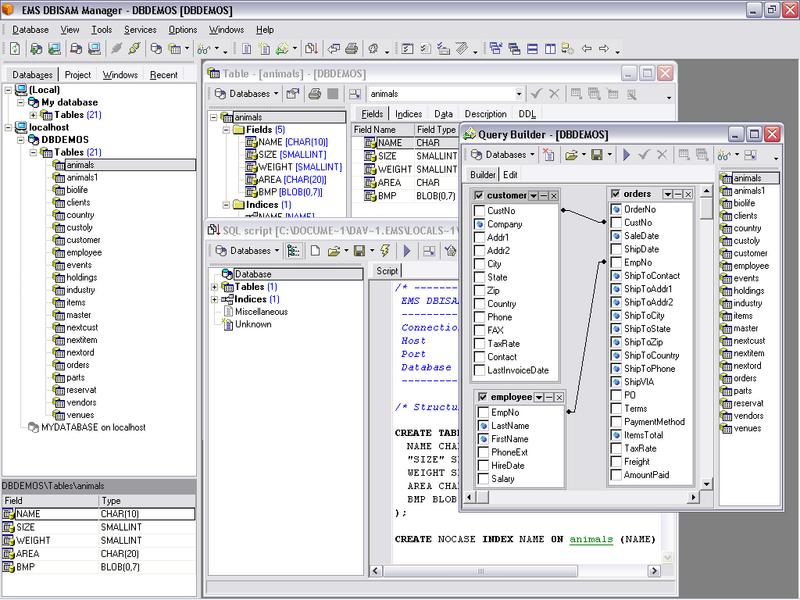Toggle the orders table header checkbox
800x600 pixels.
[x=615, y=194]
